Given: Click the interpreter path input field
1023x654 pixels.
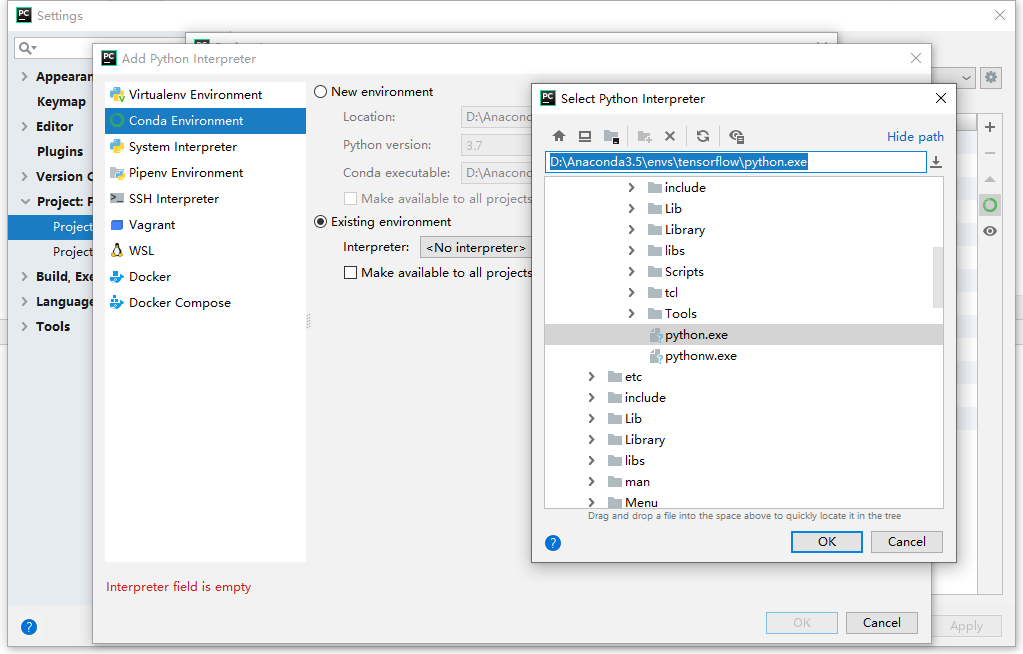Looking at the screenshot, I should pyautogui.click(x=736, y=162).
